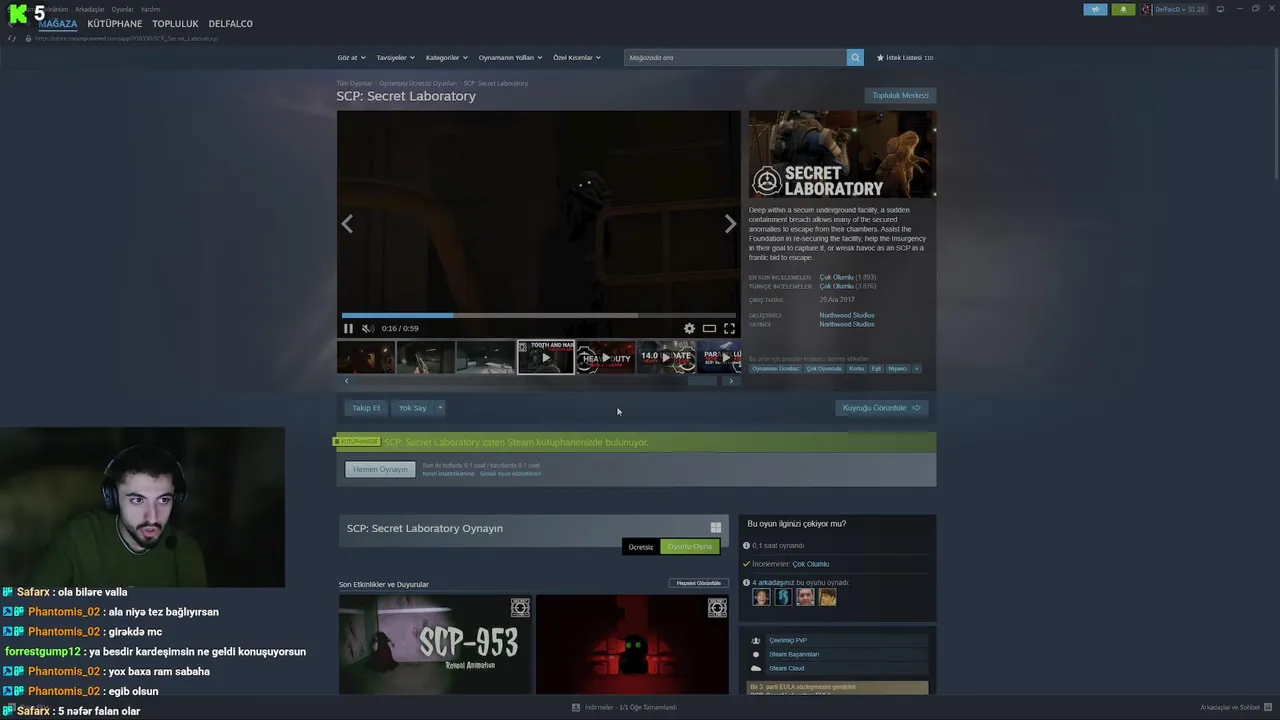Select the 14.0 UPDATE trailer thumbnail
This screenshot has height=720, width=1280.
666,357
